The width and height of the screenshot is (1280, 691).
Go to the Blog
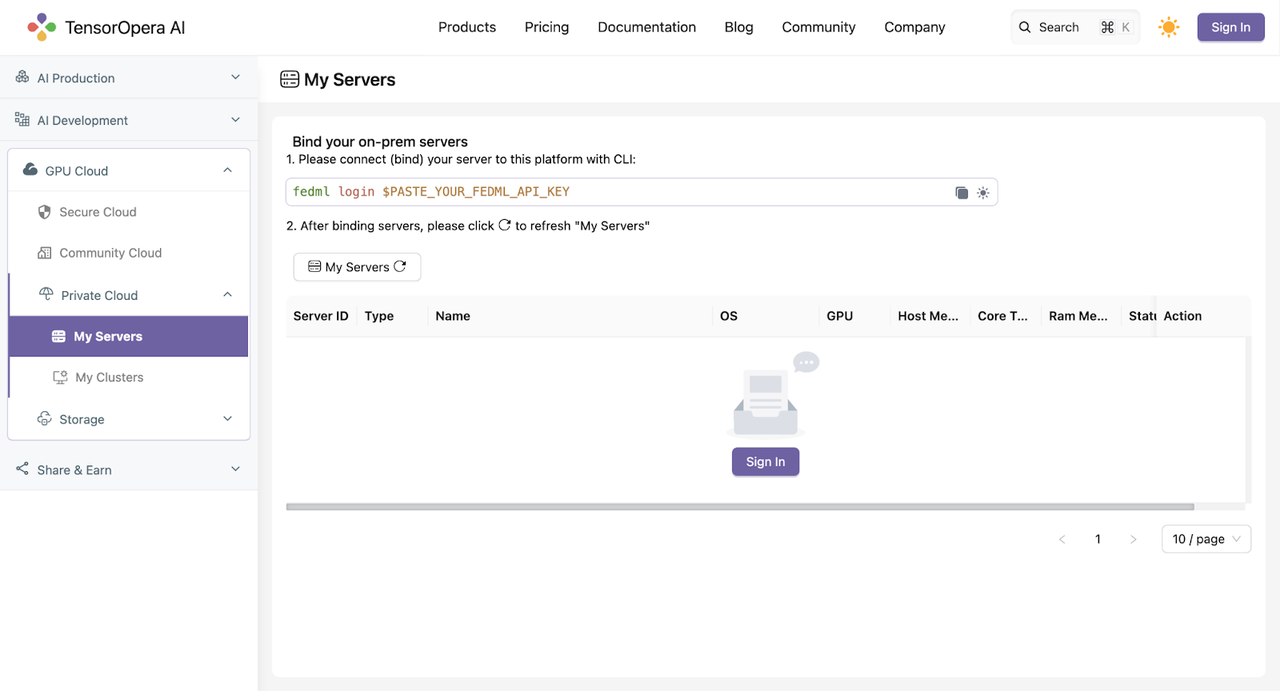tap(739, 27)
